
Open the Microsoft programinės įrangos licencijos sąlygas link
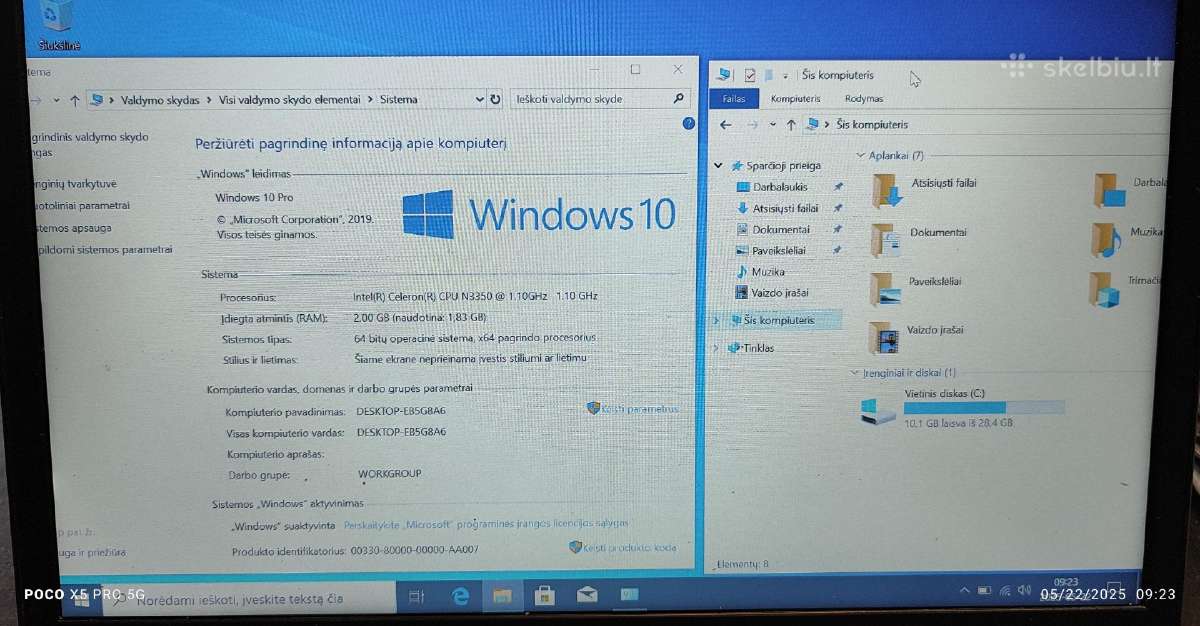click(486, 524)
